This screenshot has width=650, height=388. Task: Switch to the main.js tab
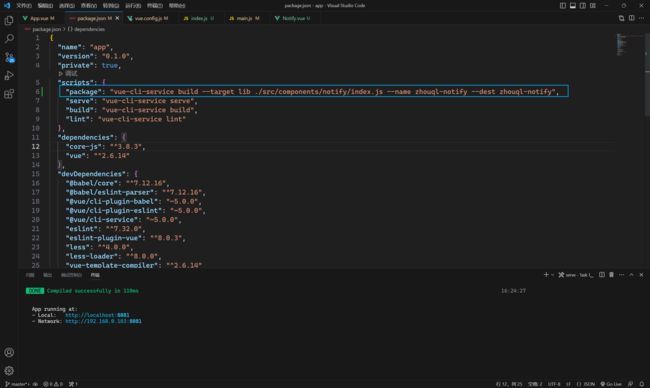click(x=244, y=18)
